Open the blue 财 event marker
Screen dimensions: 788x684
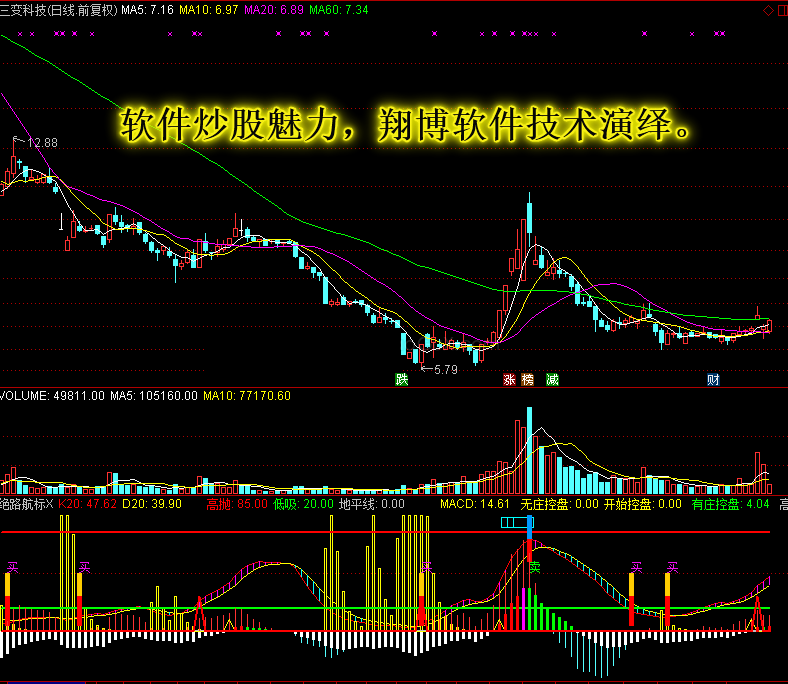pos(713,379)
